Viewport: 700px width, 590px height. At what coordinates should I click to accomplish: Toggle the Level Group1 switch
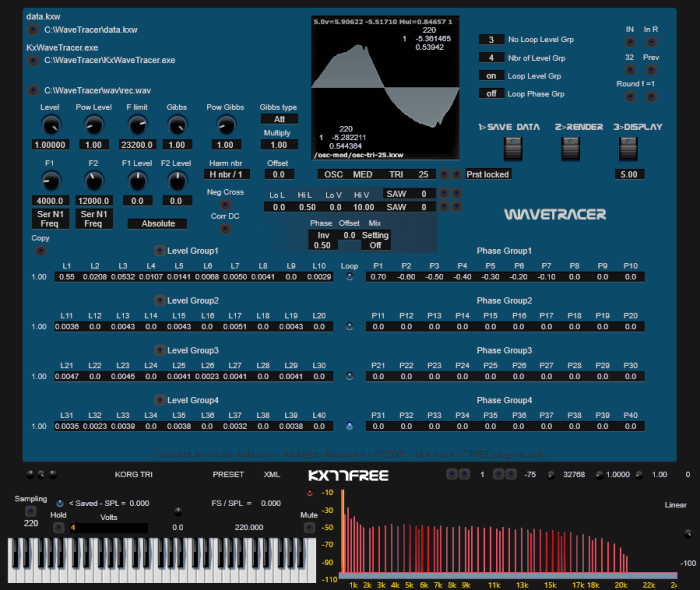pyautogui.click(x=160, y=251)
